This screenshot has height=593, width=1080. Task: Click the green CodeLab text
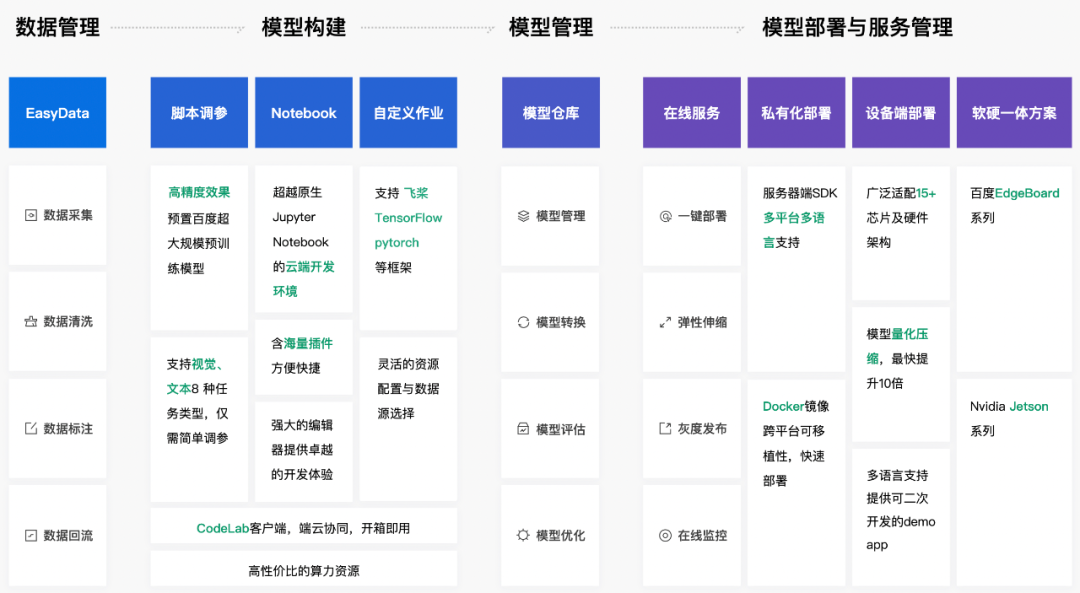[x=222, y=528]
